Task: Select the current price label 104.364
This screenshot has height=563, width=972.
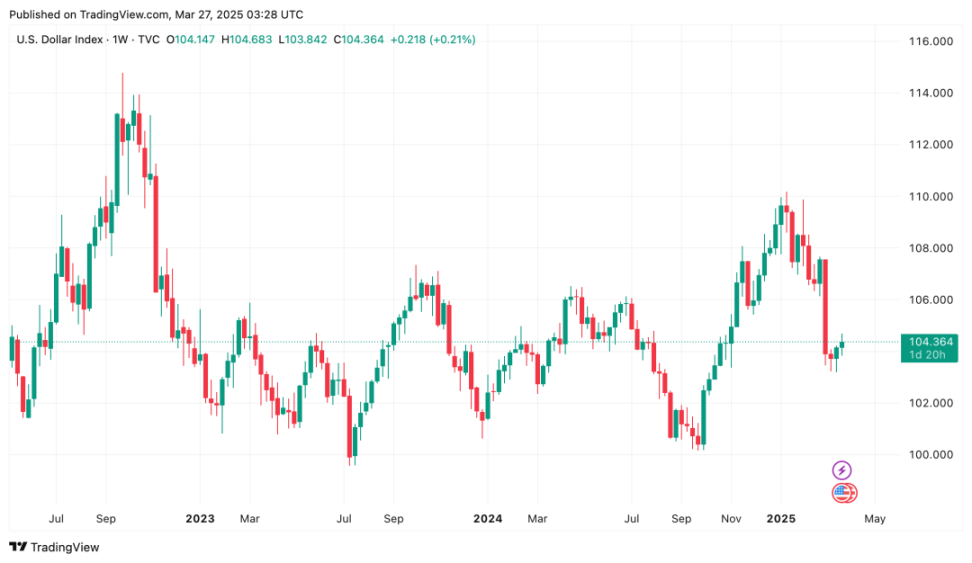Action: coord(930,342)
